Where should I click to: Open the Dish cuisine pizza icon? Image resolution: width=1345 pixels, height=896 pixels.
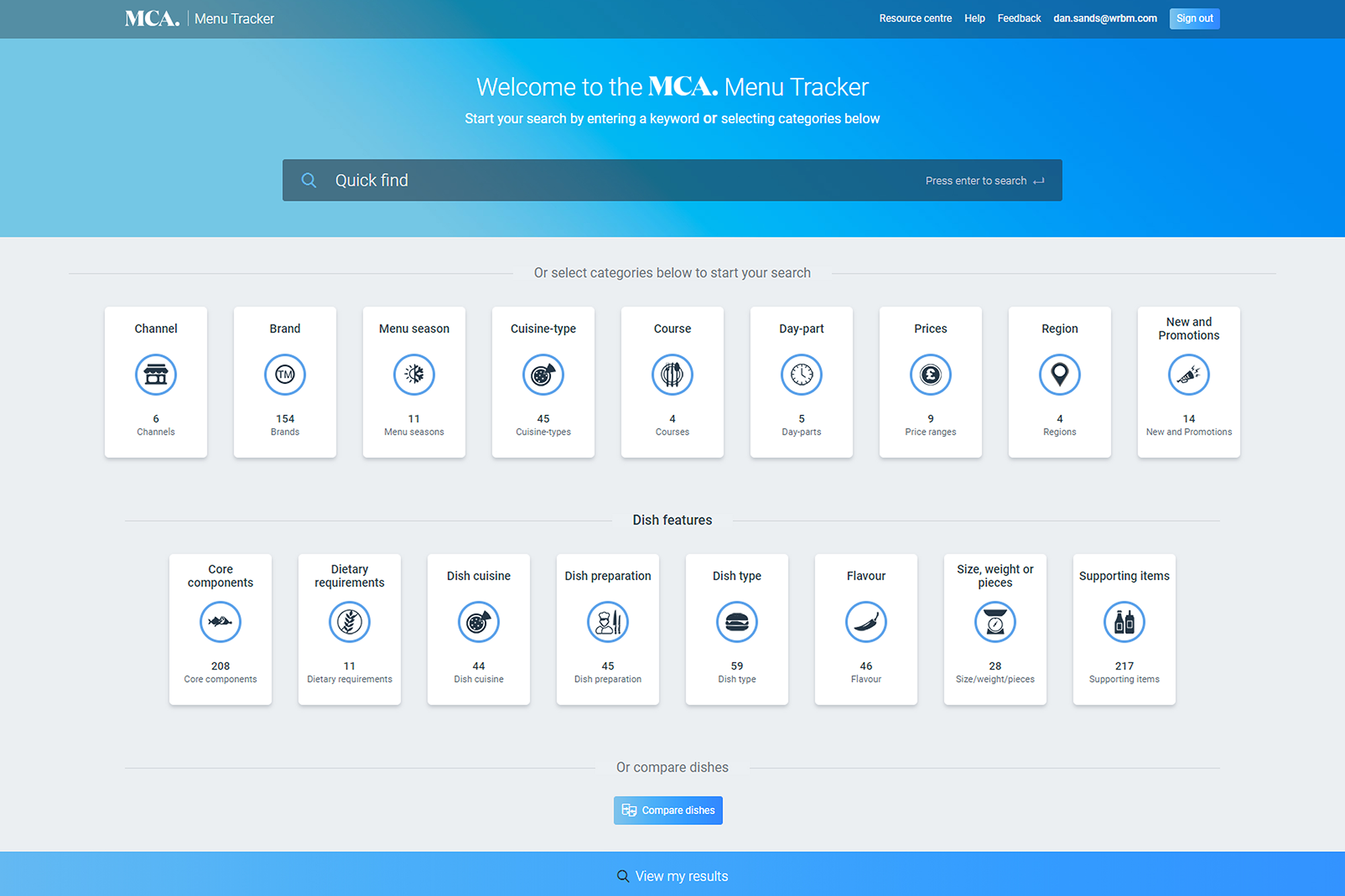click(x=479, y=622)
